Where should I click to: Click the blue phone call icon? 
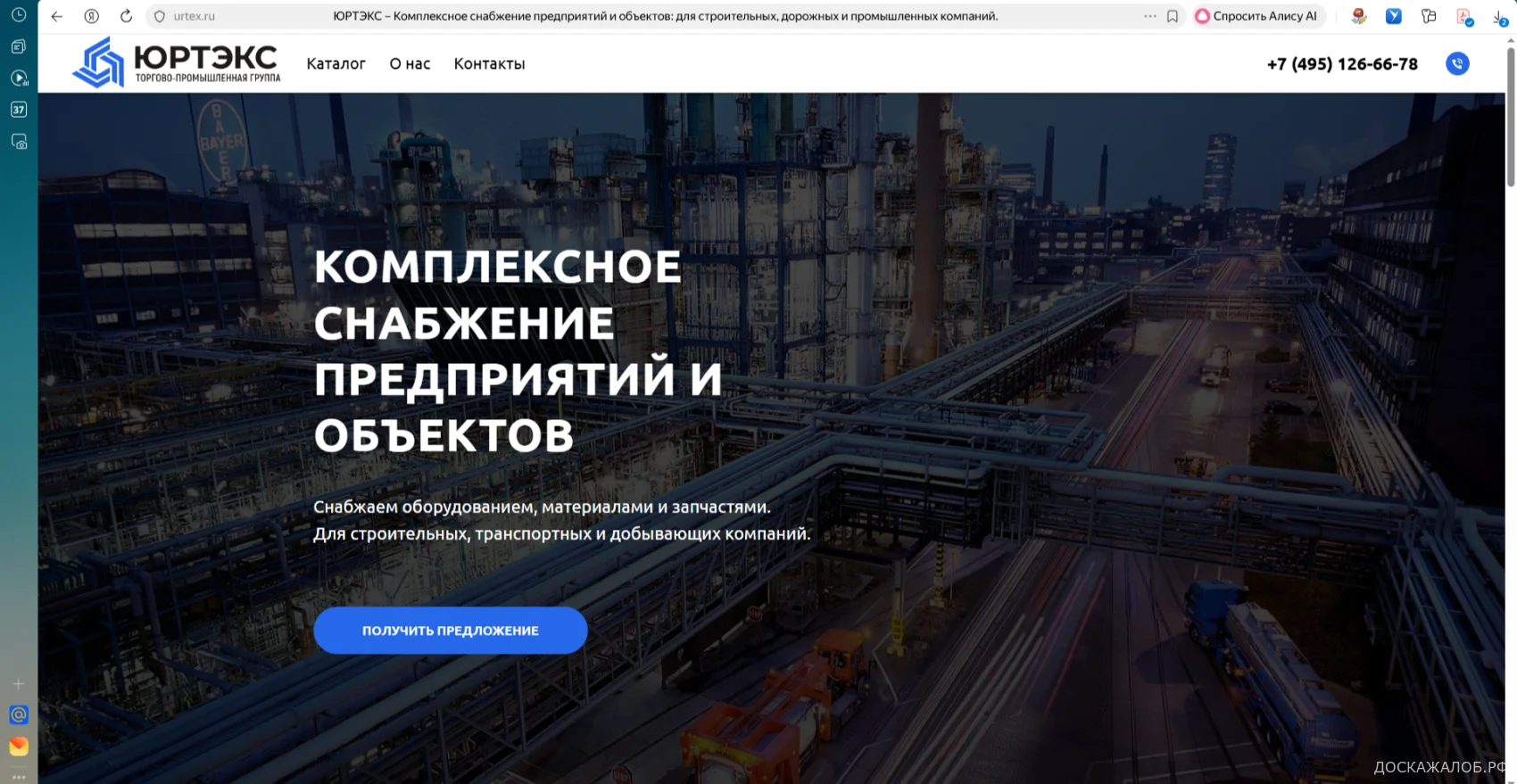pos(1457,63)
